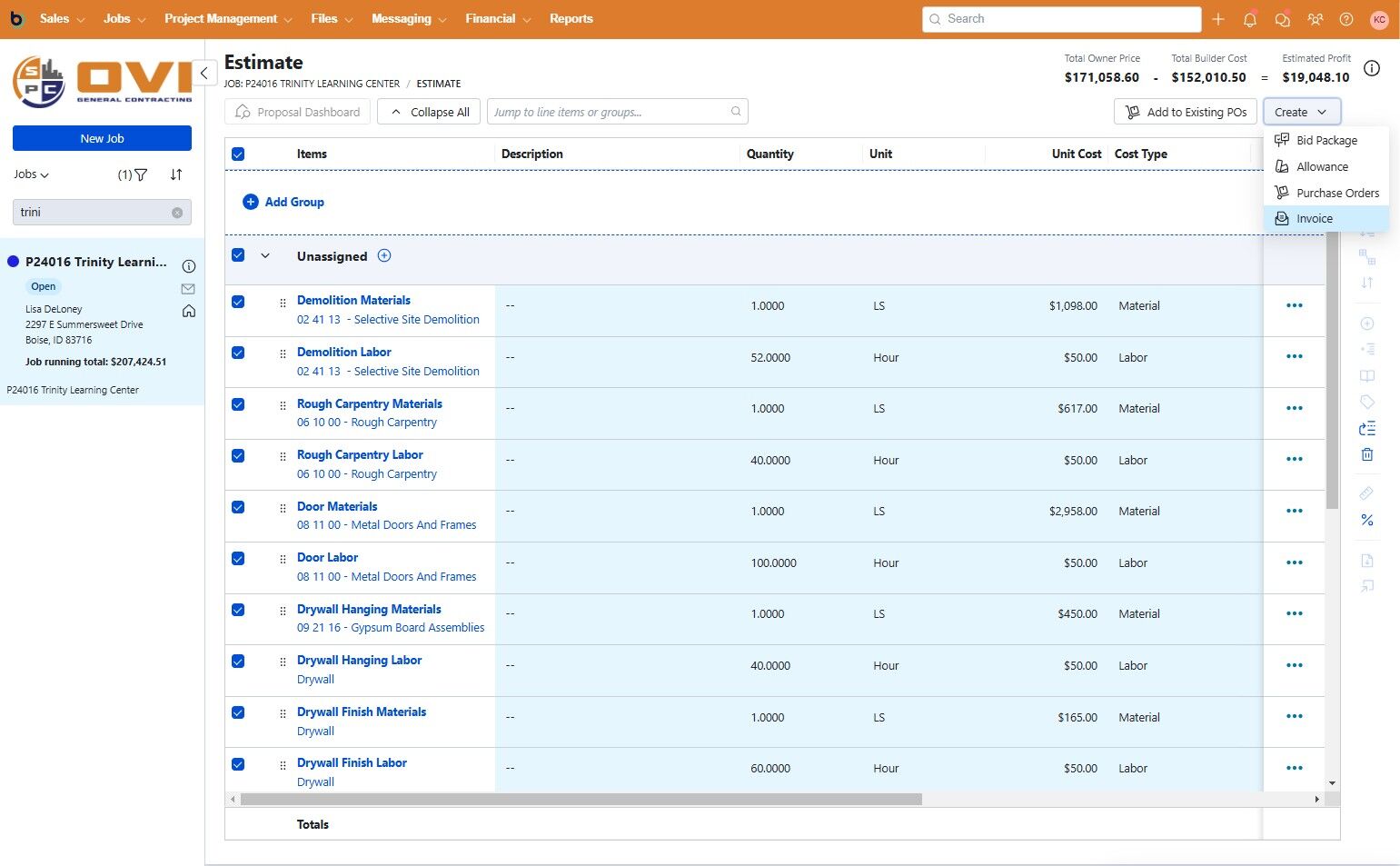Click the job sort arrows icon
This screenshot has height=866, width=1400.
click(176, 174)
